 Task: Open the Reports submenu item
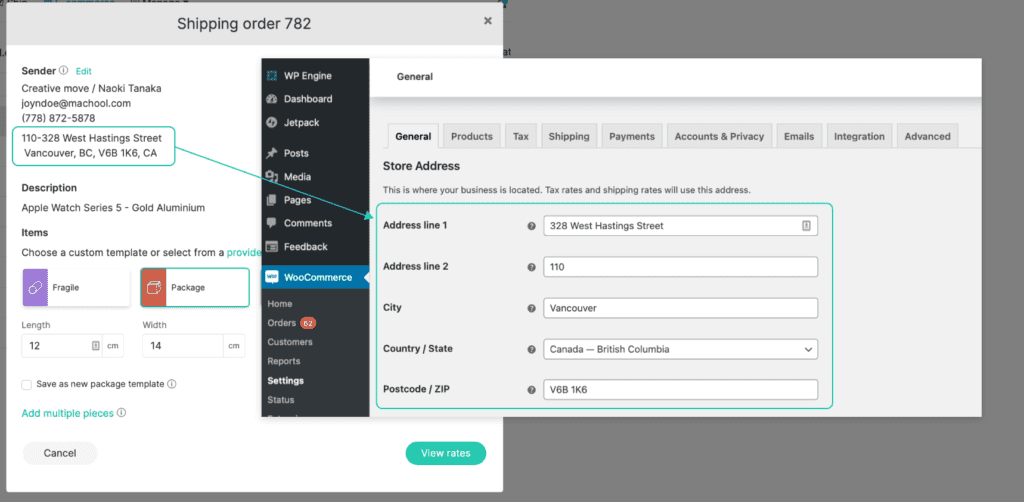[283, 361]
